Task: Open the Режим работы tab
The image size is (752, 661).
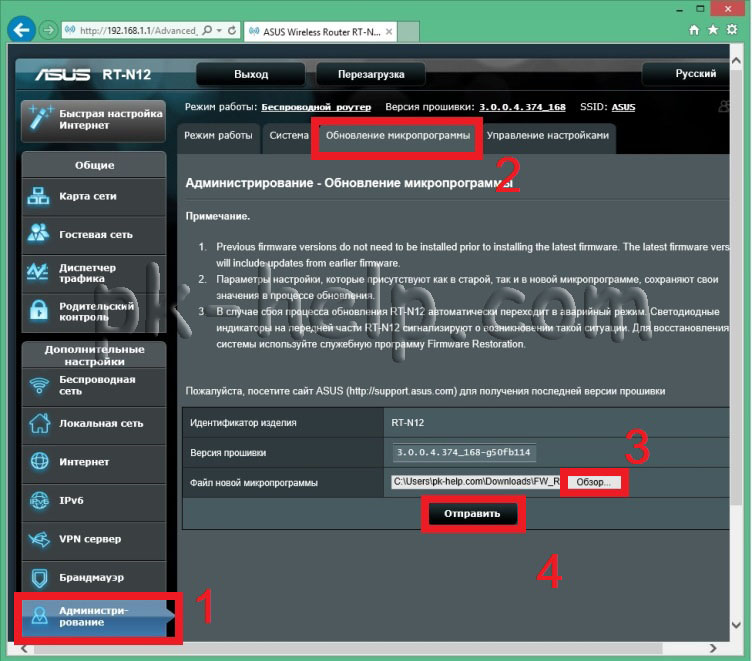Action: tap(218, 136)
